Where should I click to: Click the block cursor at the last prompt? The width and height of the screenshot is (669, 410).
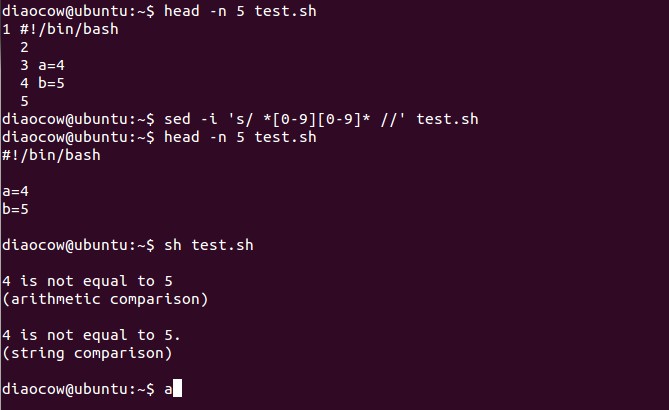tap(177, 389)
